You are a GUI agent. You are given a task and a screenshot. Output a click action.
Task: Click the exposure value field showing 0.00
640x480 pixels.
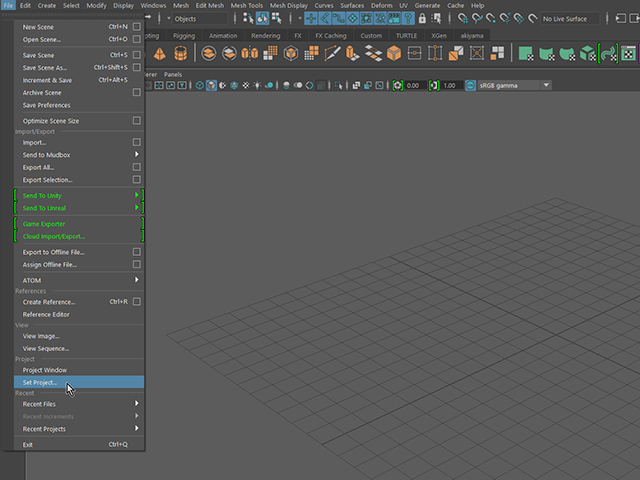pos(416,85)
